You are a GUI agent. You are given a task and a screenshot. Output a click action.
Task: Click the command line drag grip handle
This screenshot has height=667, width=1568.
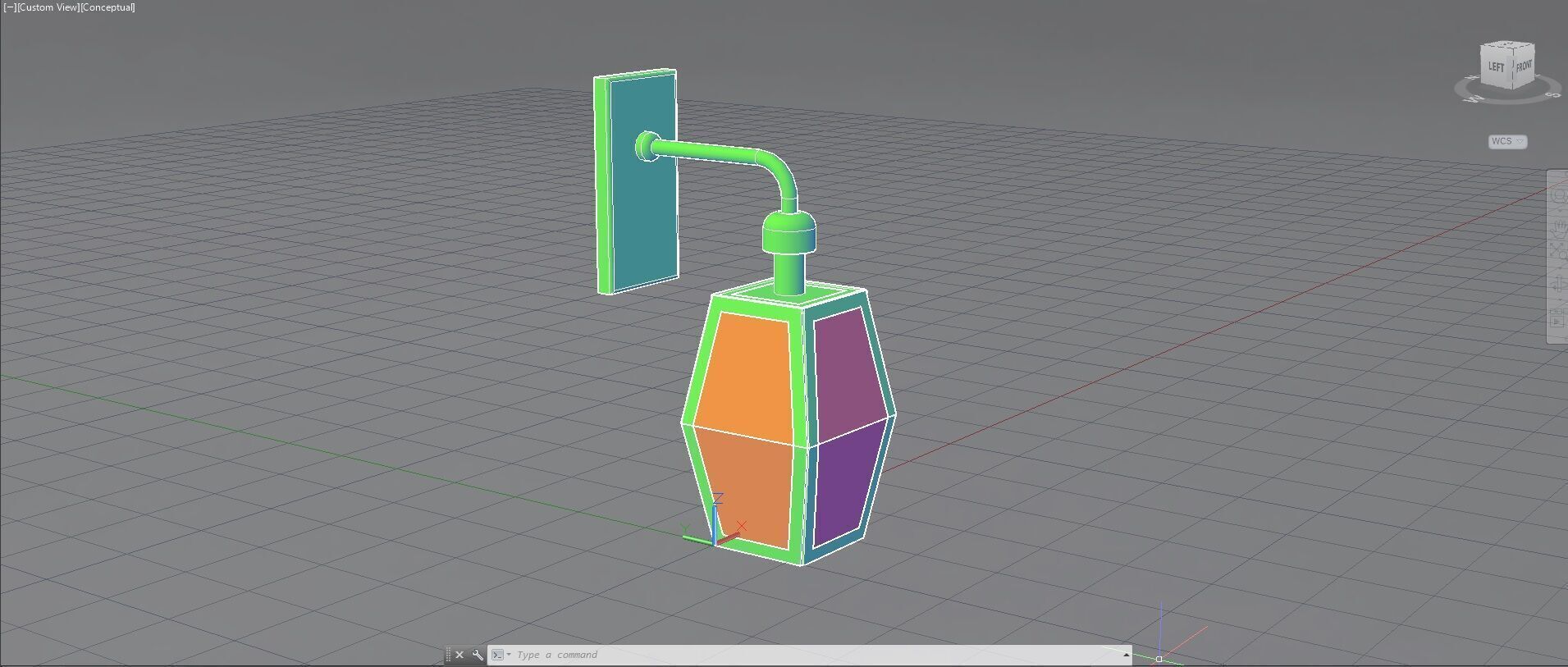(448, 655)
